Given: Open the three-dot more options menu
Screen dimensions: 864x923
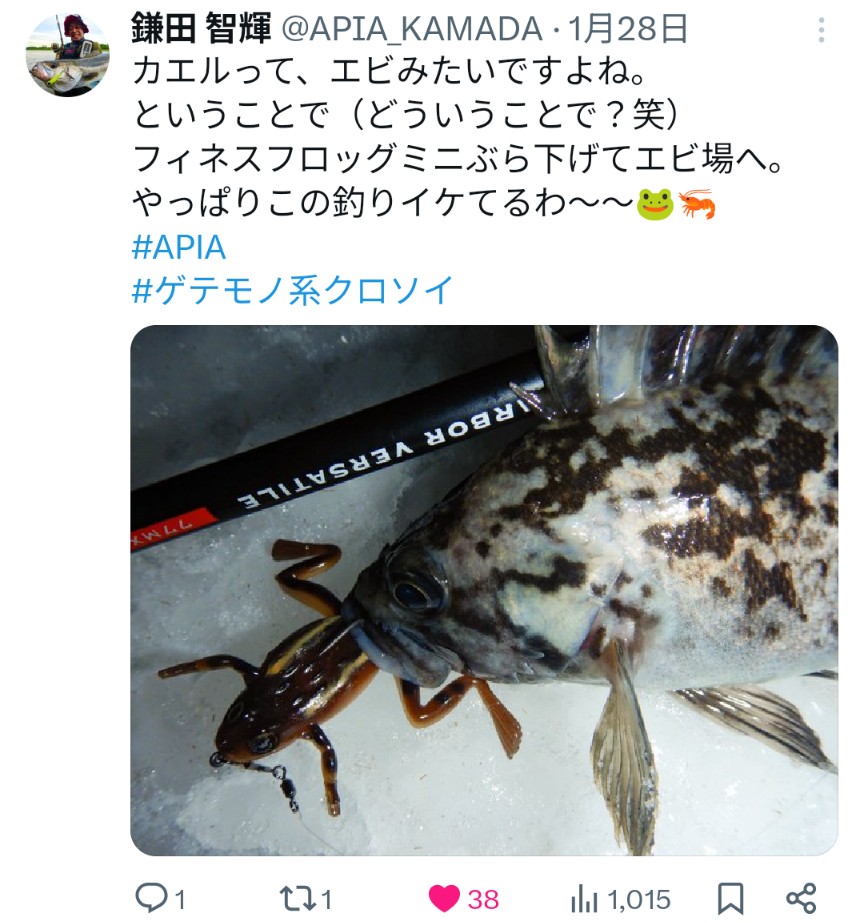Looking at the screenshot, I should pos(821,29).
